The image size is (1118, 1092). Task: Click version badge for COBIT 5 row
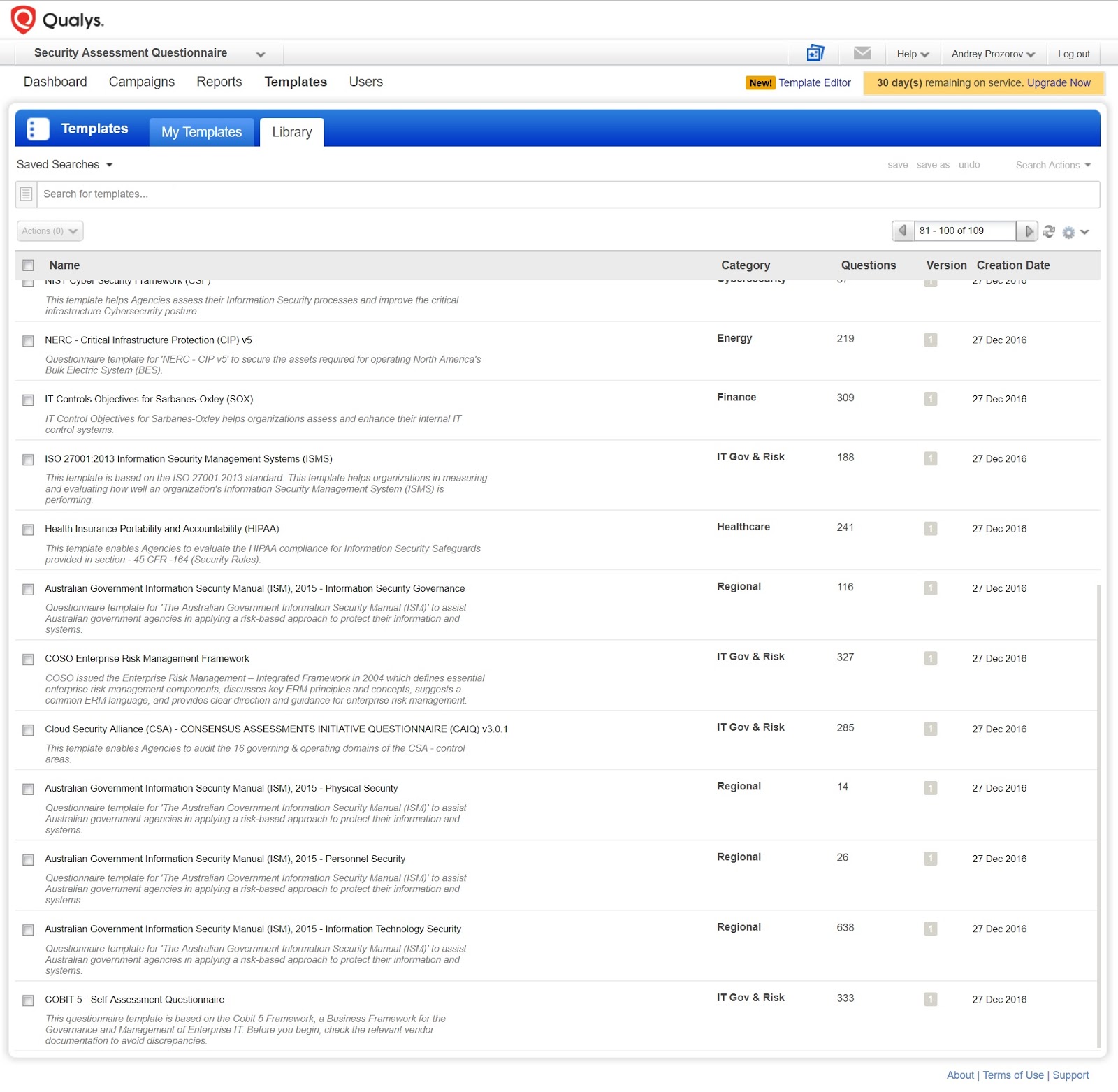click(x=930, y=999)
